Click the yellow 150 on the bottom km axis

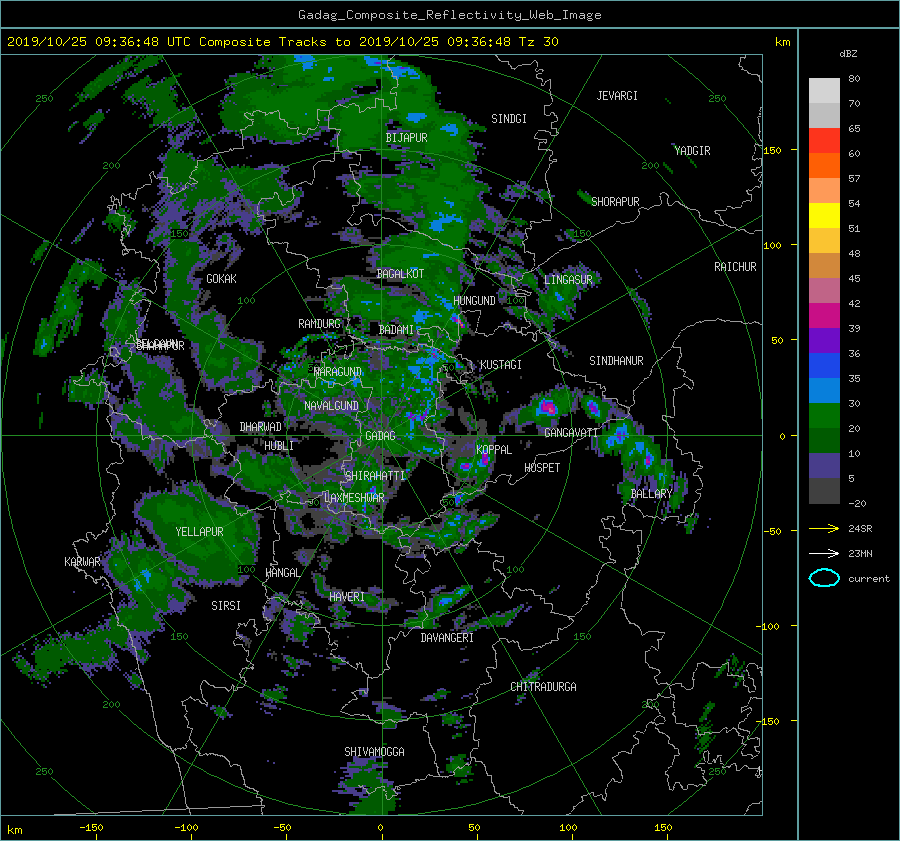click(x=663, y=827)
